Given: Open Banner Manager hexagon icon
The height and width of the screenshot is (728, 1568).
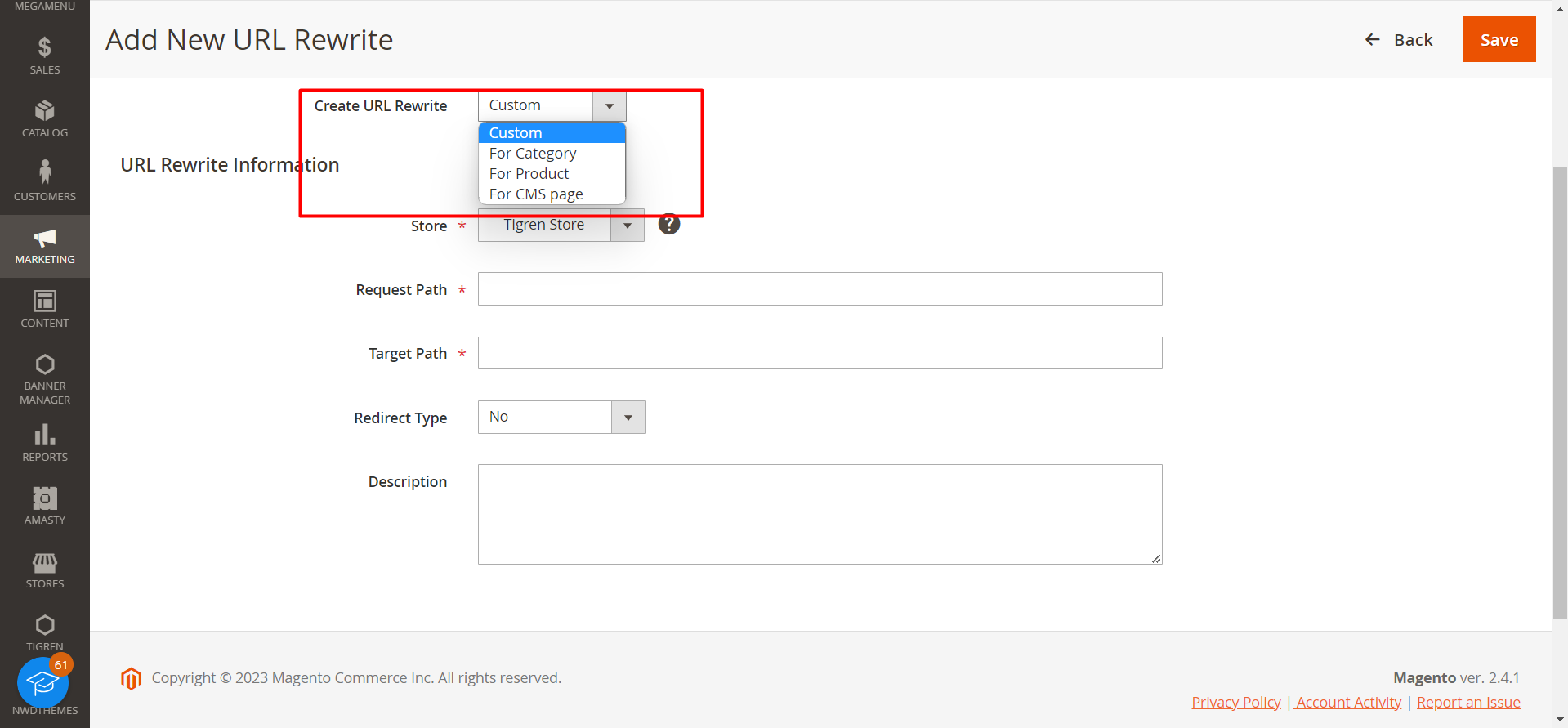Looking at the screenshot, I should point(45,364).
